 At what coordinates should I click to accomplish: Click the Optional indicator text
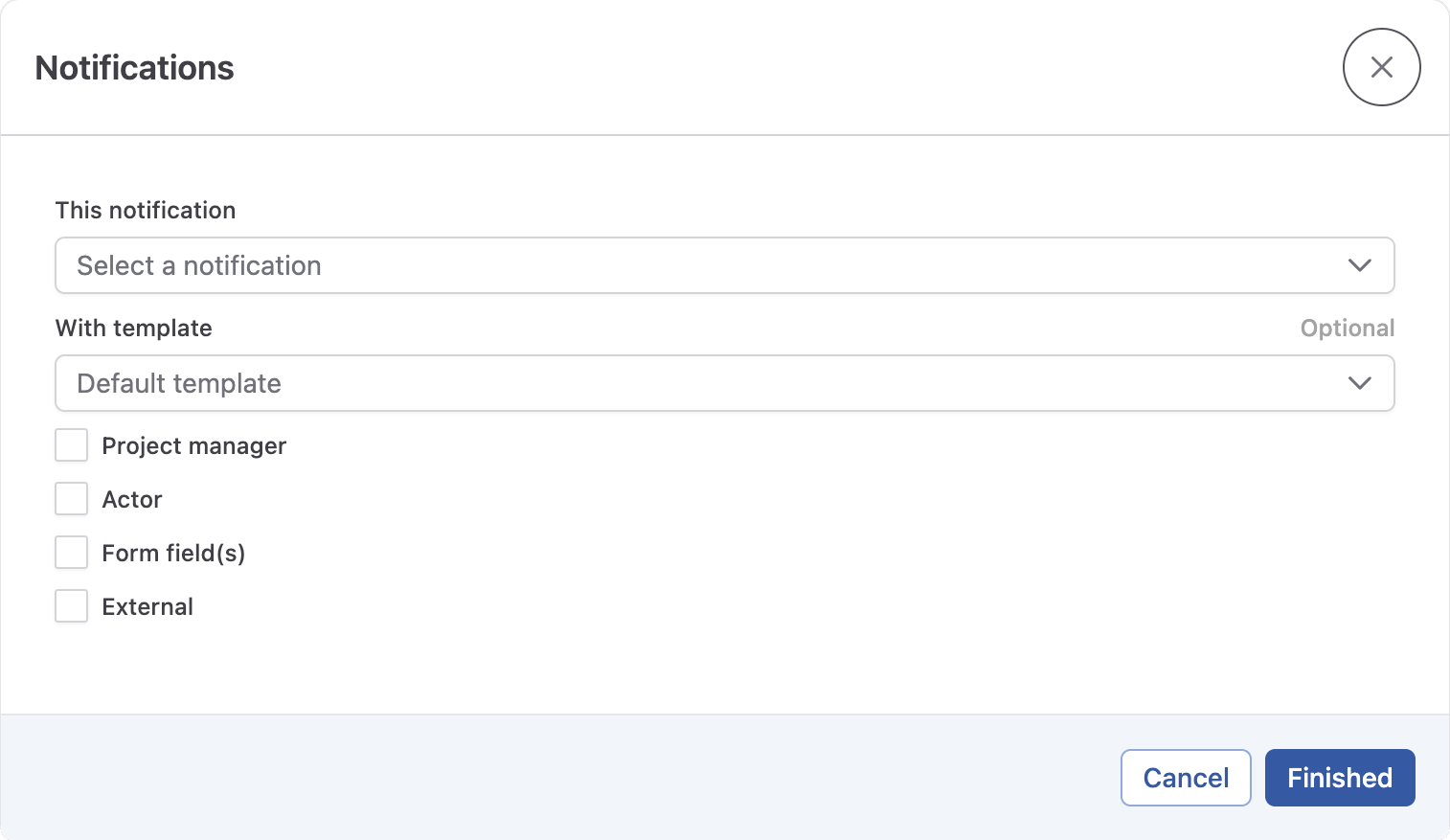click(x=1347, y=328)
